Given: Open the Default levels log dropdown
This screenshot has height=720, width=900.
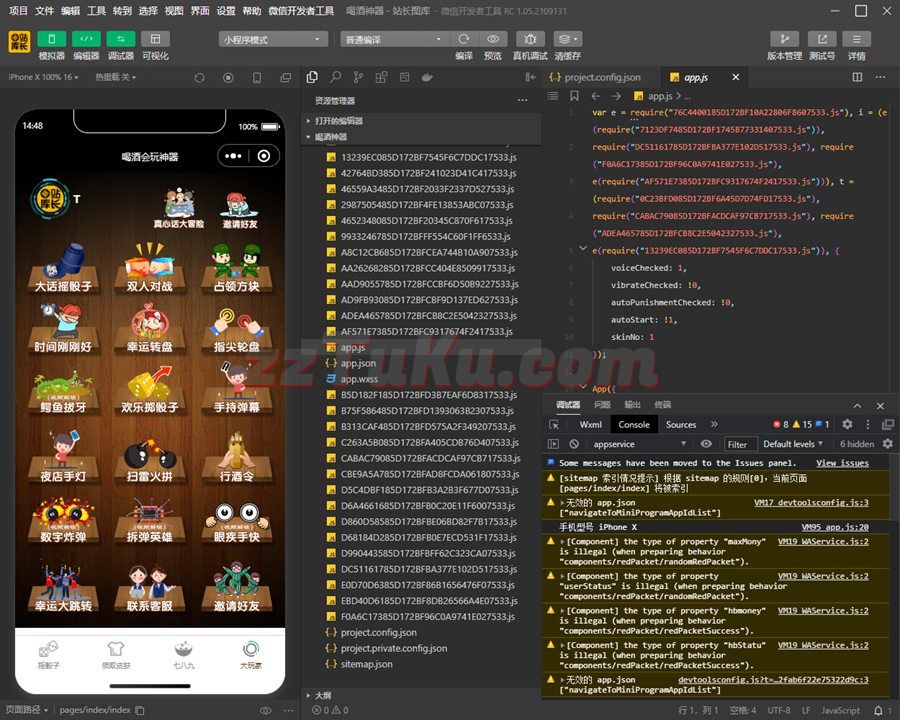Looking at the screenshot, I should tap(794, 444).
